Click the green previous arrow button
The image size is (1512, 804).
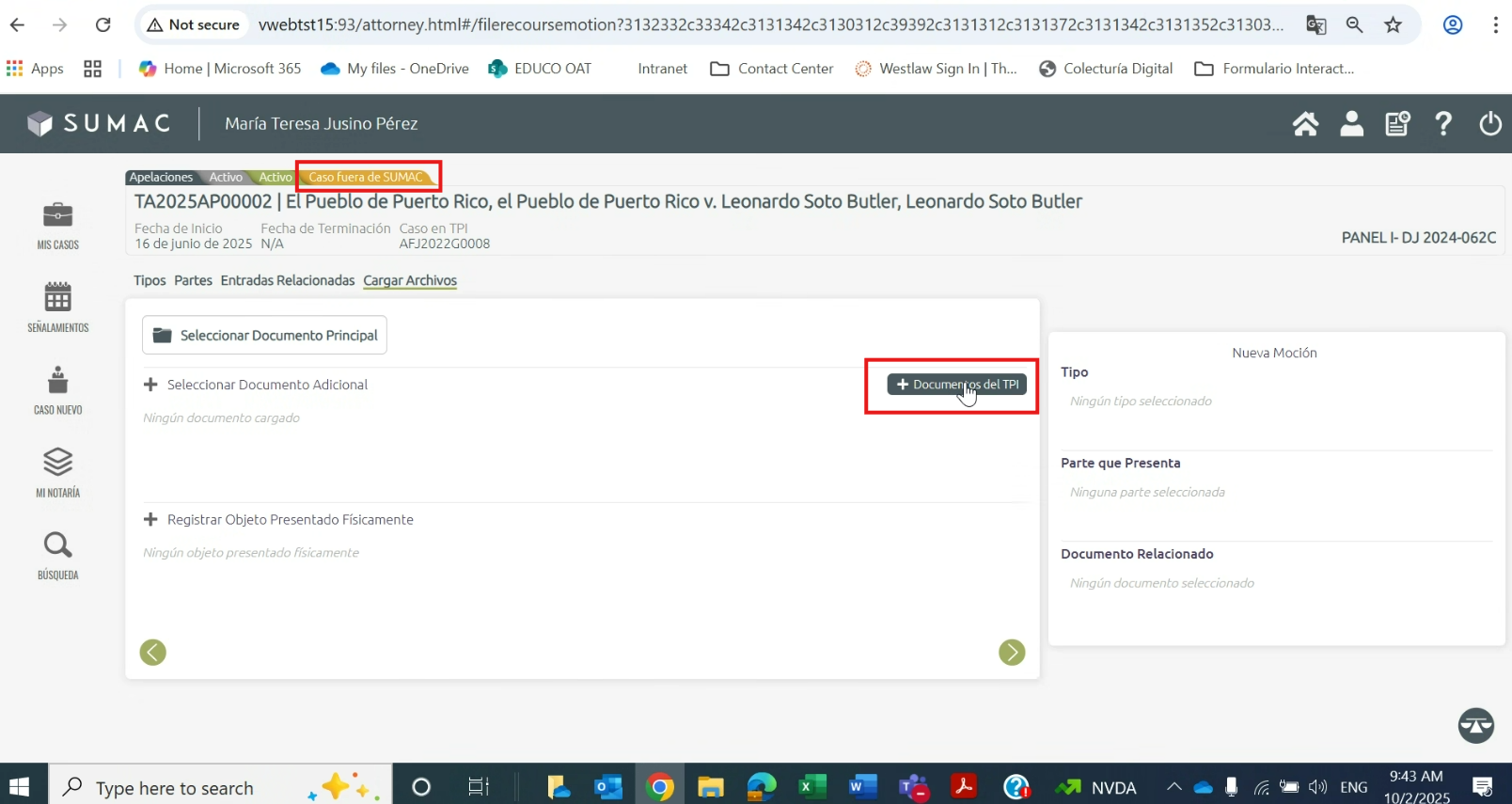click(x=153, y=652)
